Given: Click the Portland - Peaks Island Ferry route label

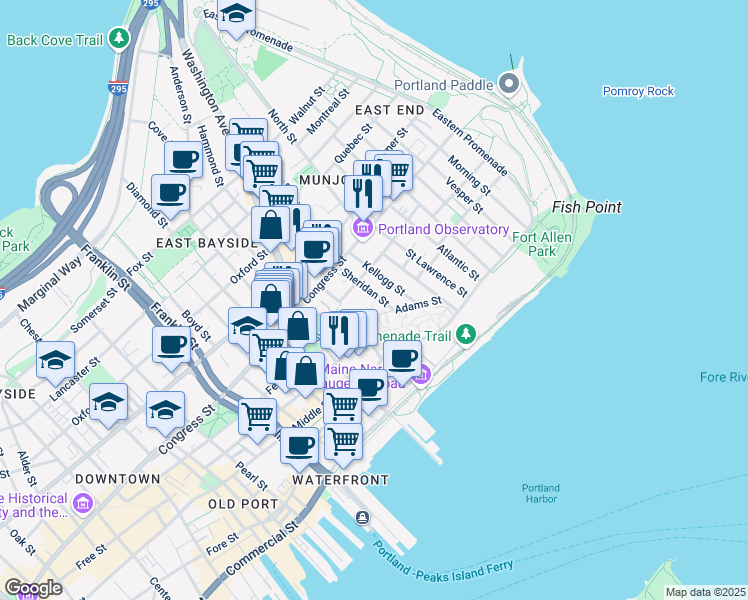Looking at the screenshot, I should [442, 563].
